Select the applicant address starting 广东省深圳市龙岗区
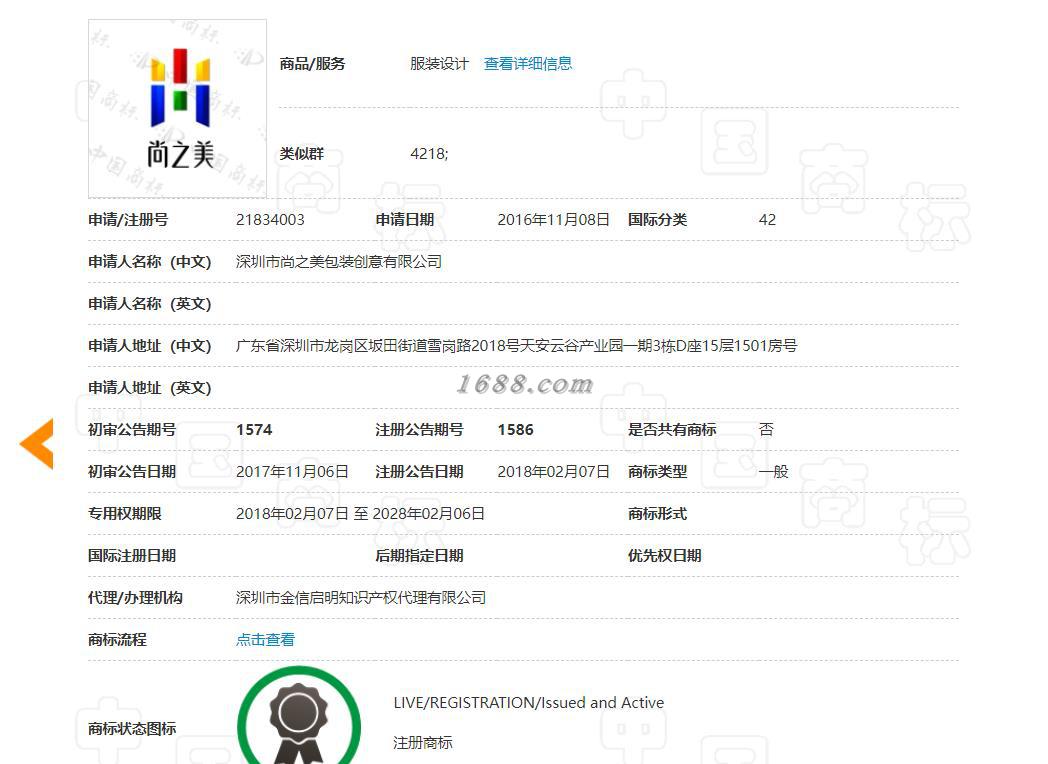This screenshot has width=1048, height=764. click(x=517, y=346)
